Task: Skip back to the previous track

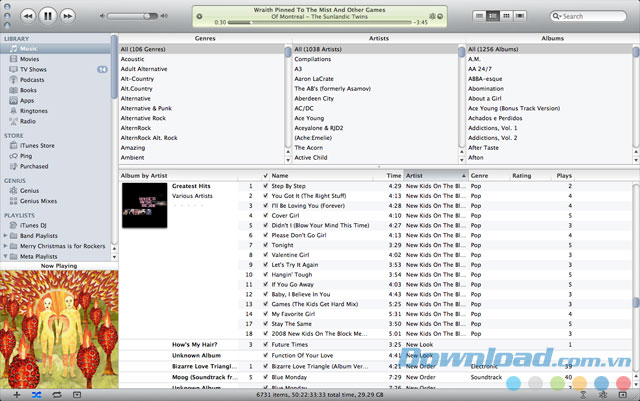Action: (28, 16)
